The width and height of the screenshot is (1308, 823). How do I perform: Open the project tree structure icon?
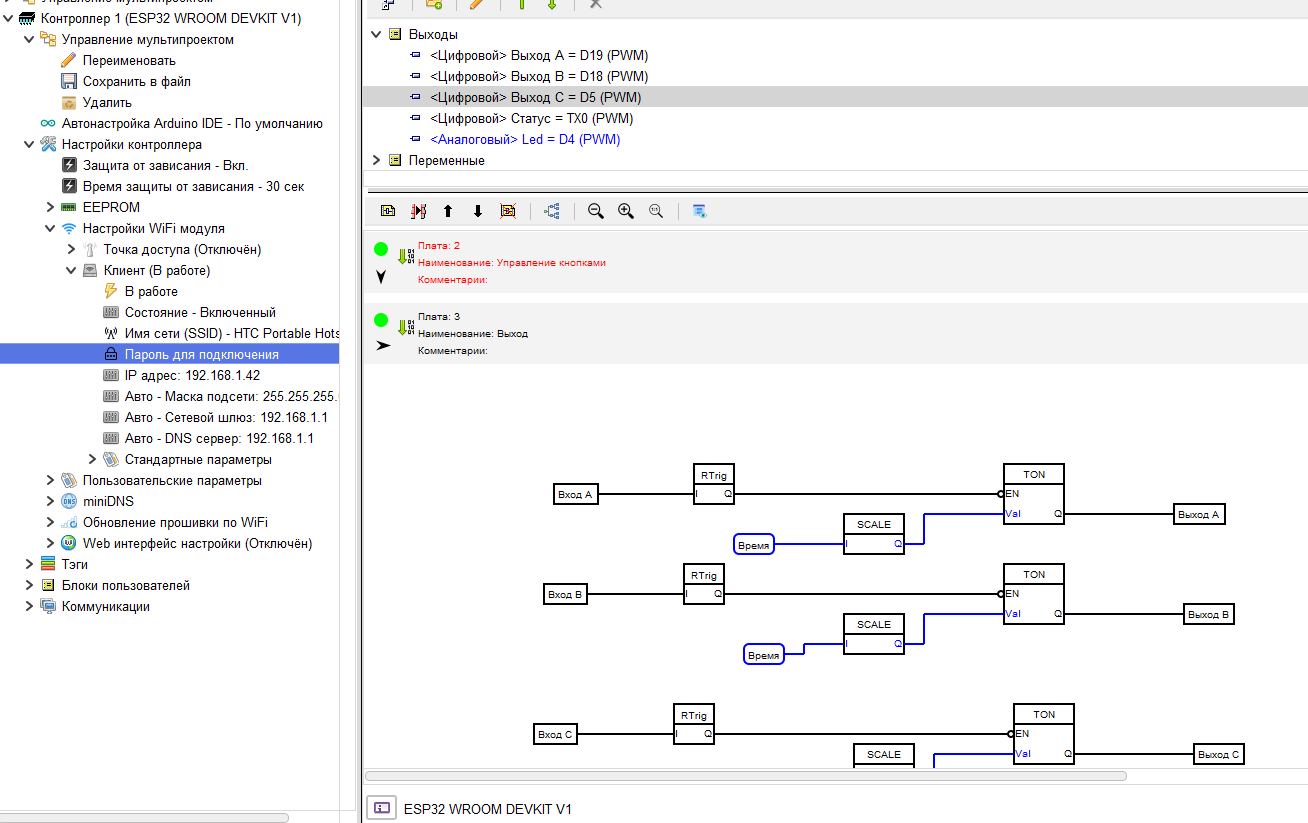[552, 211]
